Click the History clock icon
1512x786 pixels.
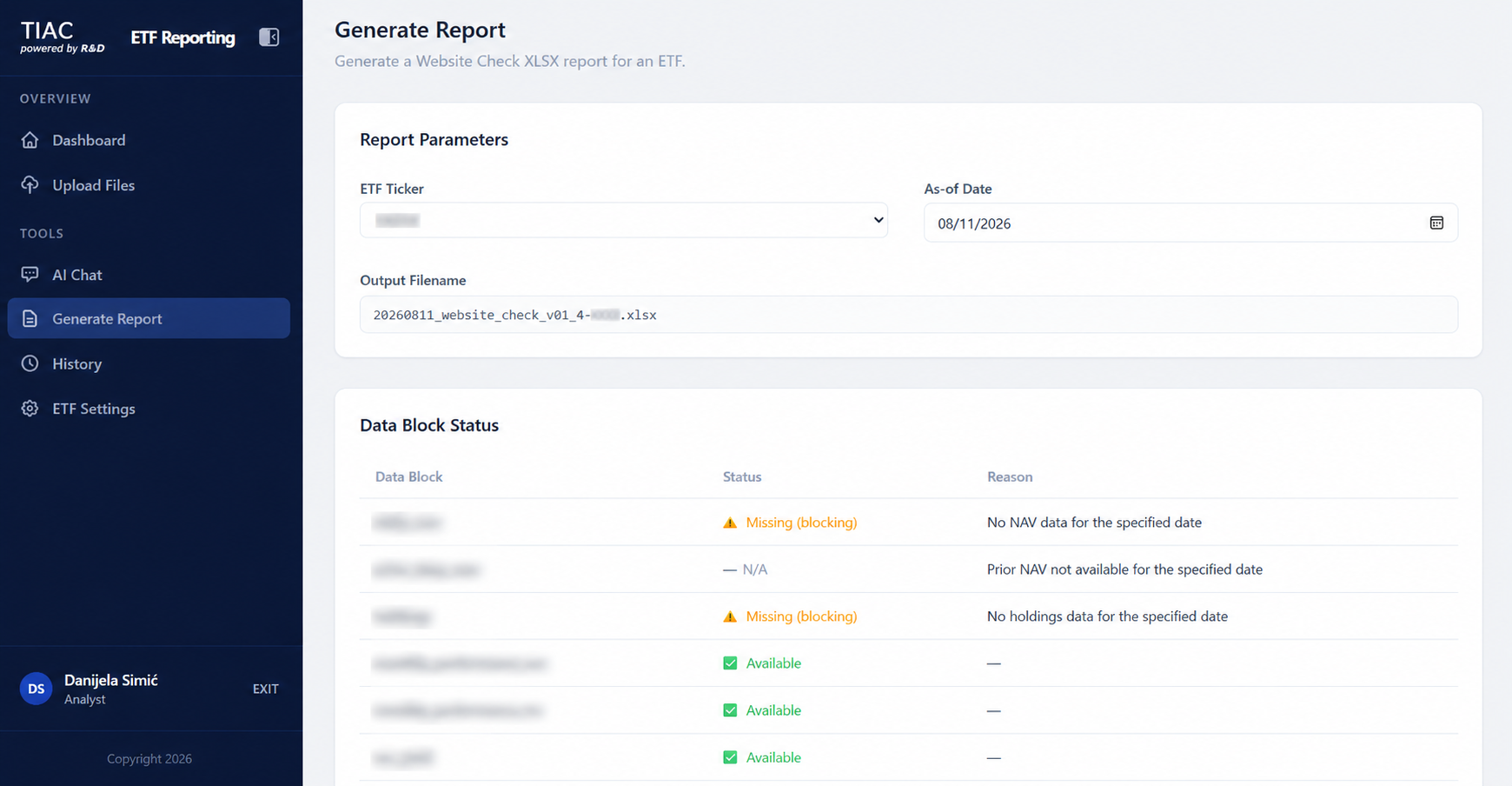point(30,363)
